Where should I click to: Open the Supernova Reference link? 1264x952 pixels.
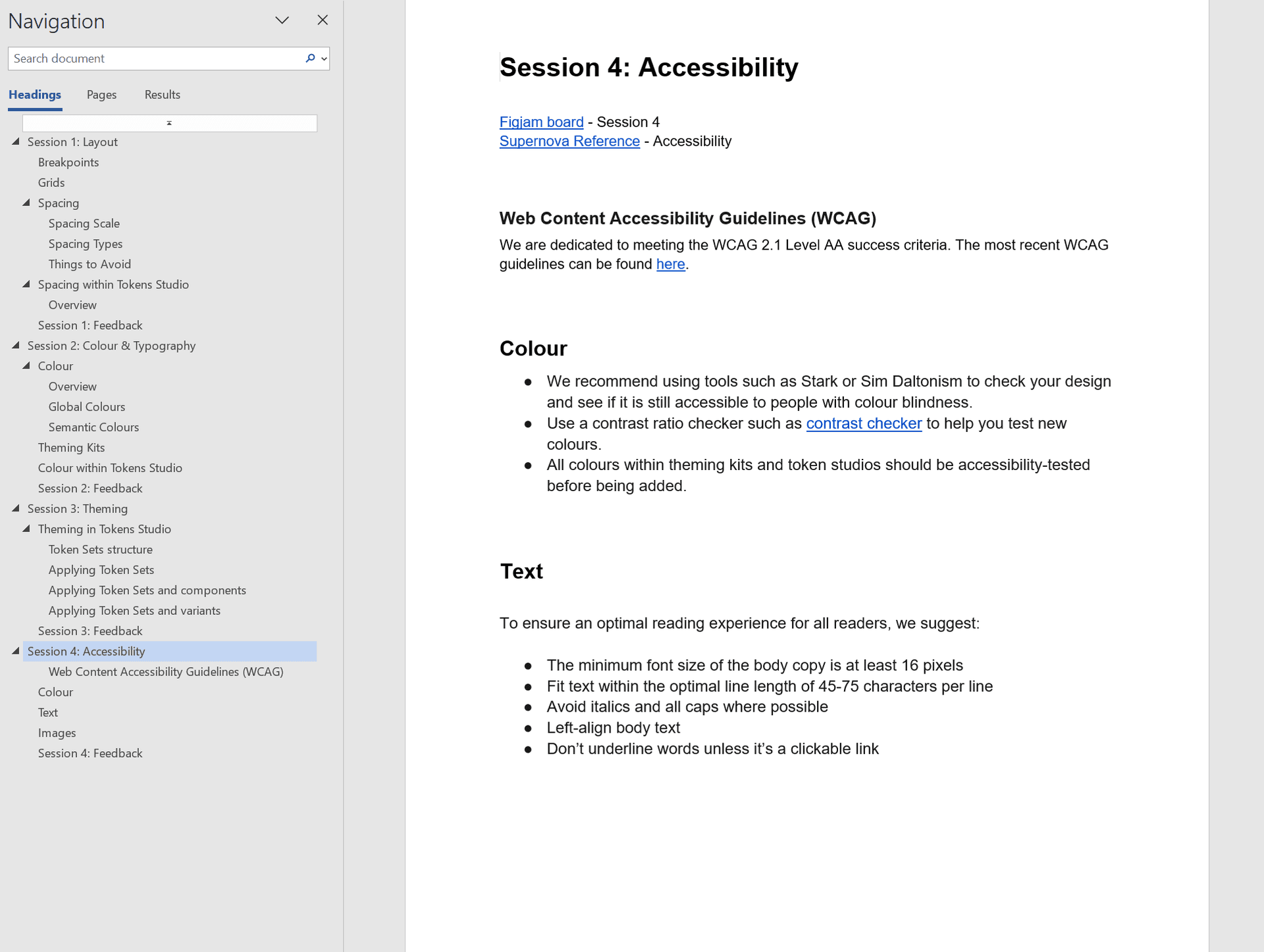click(569, 141)
